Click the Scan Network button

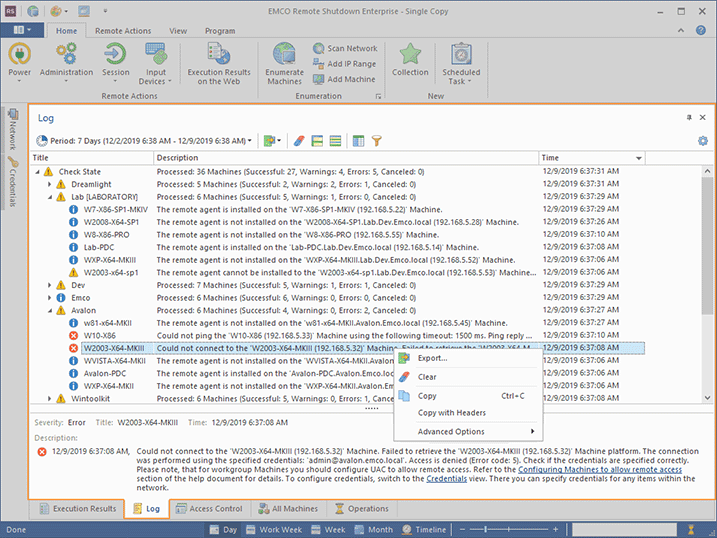pyautogui.click(x=344, y=48)
